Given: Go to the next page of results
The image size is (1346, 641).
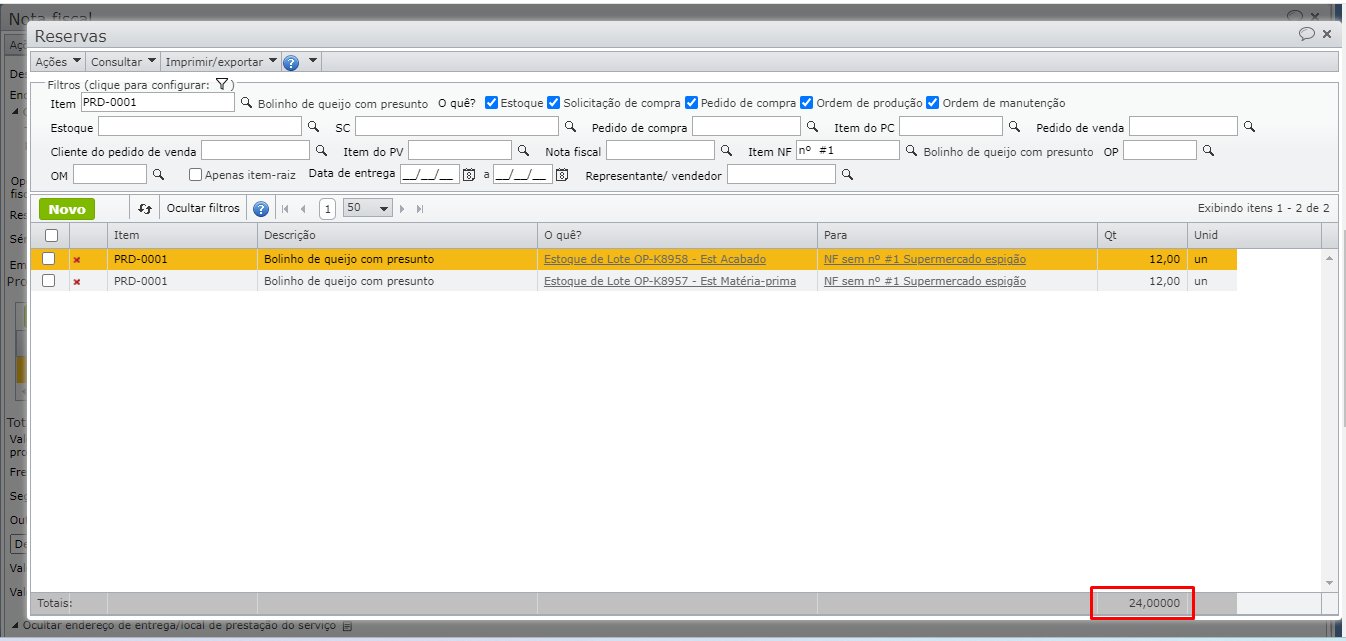Looking at the screenshot, I should pos(403,209).
